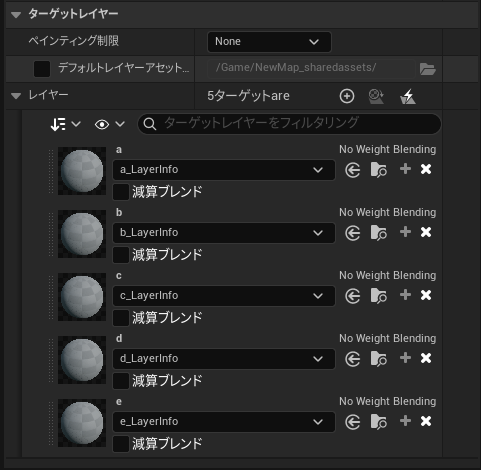Enable 減算ブレンド for layer e
Viewport: 481px width, 470px height.
tap(121, 444)
